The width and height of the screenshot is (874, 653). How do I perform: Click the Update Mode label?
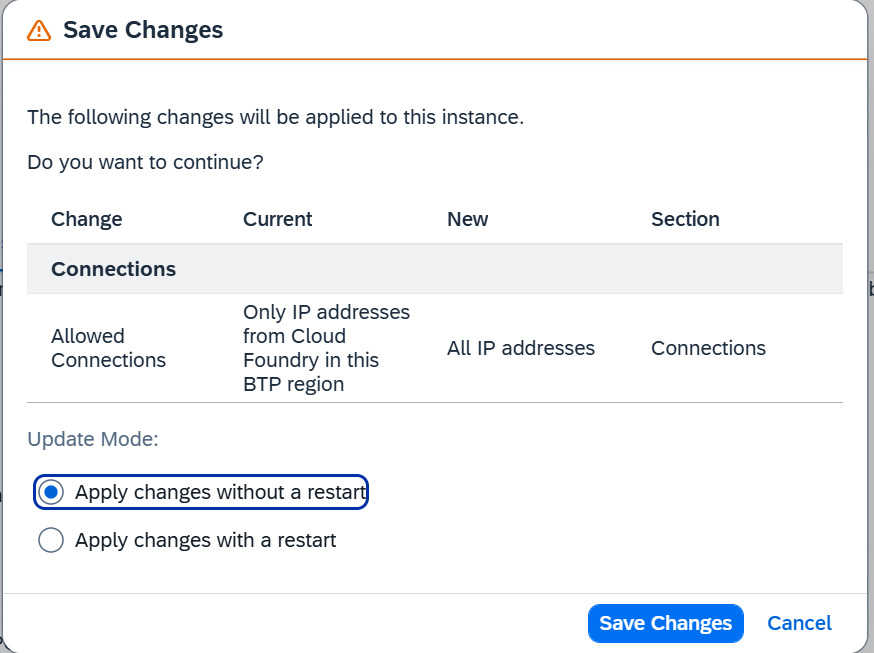coord(93,439)
